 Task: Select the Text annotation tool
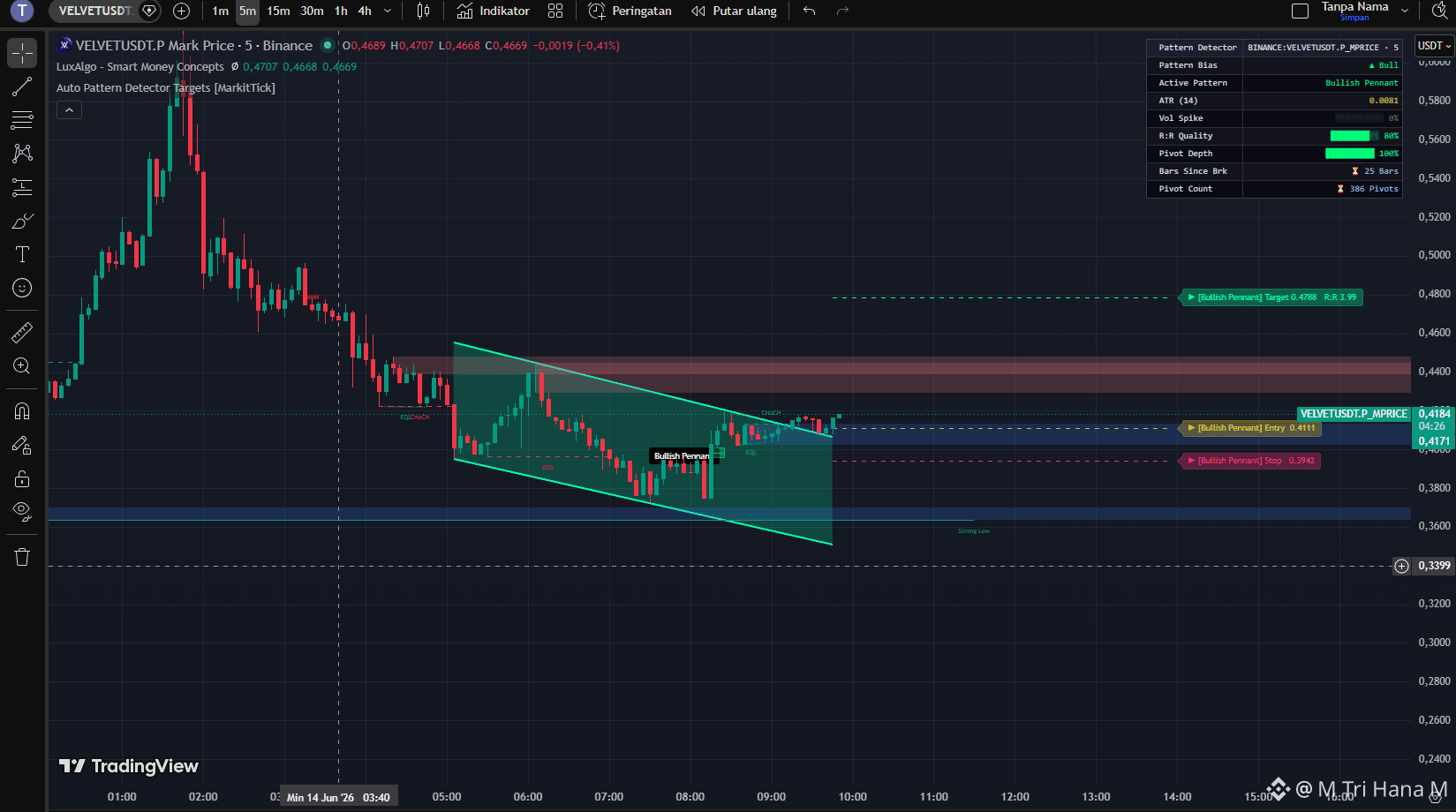tap(22, 254)
